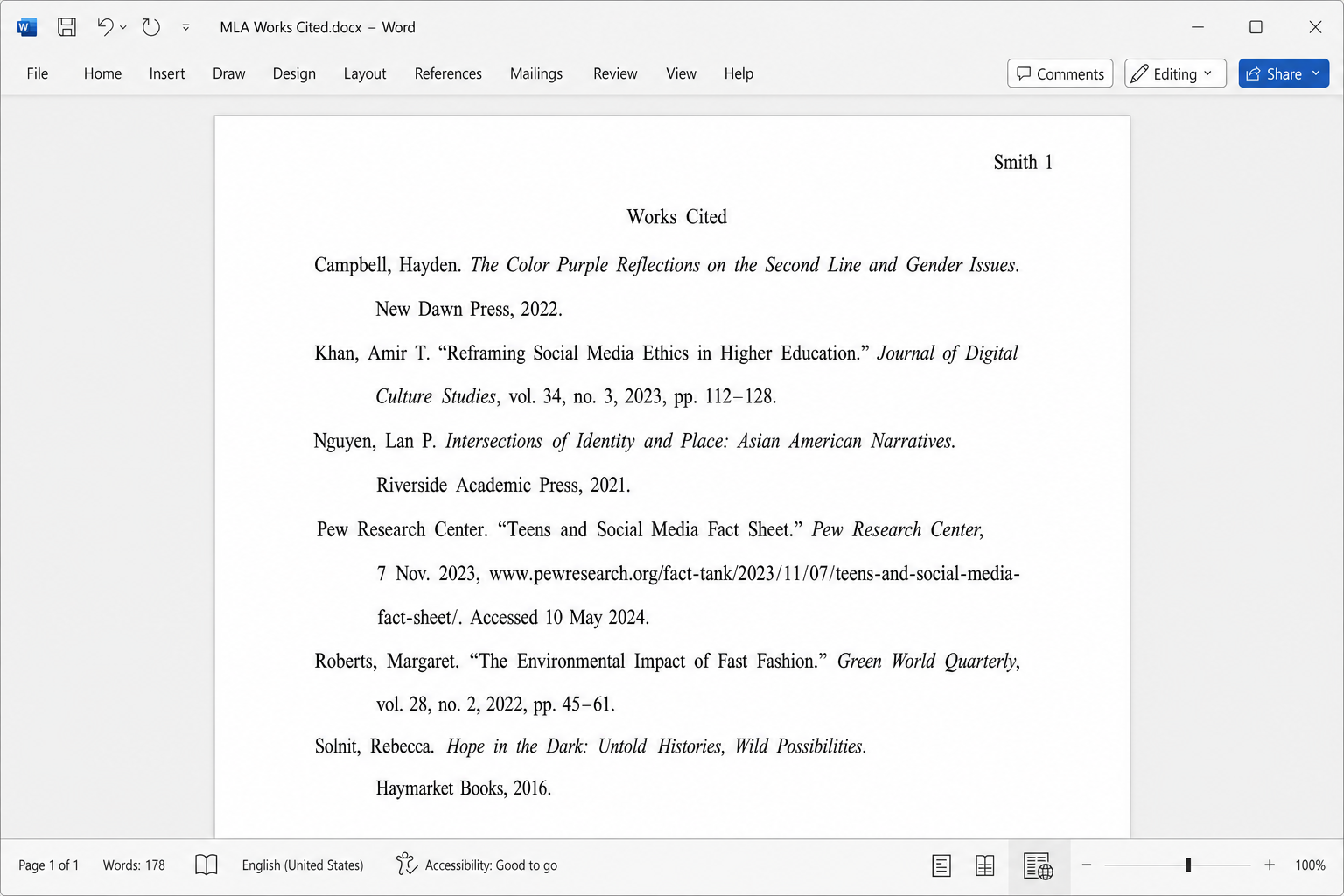Open zoom dialog from 100% label
Image resolution: width=1344 pixels, height=896 pixels.
click(1310, 865)
